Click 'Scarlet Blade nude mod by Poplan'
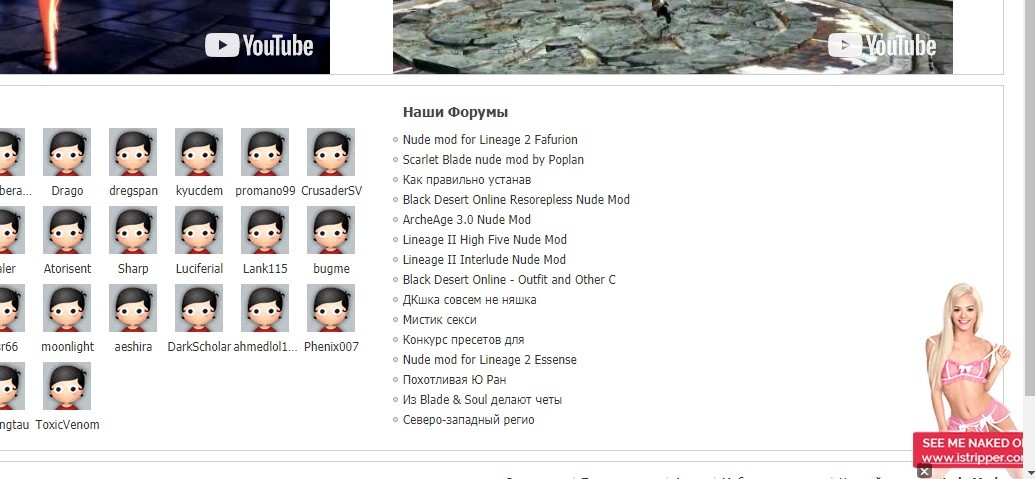Image resolution: width=1035 pixels, height=479 pixels. point(493,160)
